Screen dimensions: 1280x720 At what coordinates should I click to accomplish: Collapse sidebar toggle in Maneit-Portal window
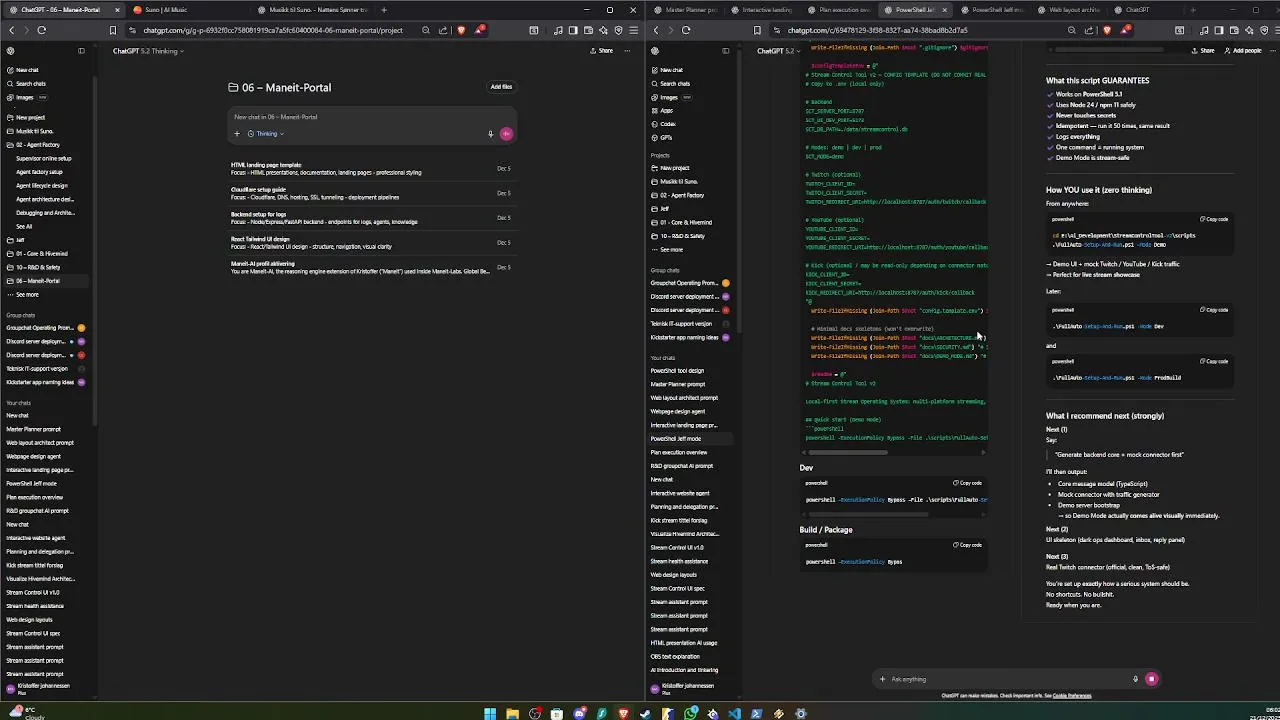pyautogui.click(x=81, y=51)
